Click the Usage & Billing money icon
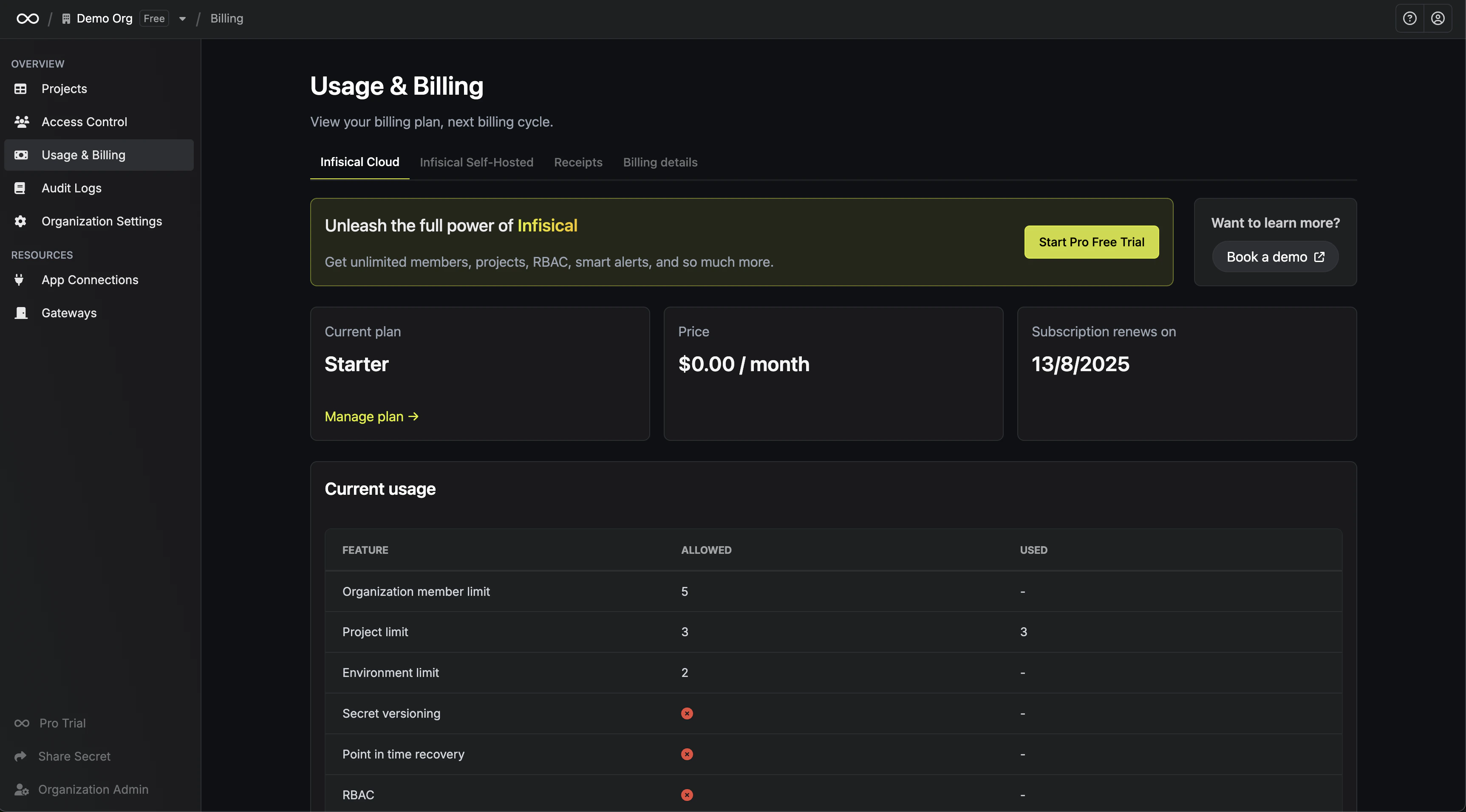1466x812 pixels. pos(21,155)
